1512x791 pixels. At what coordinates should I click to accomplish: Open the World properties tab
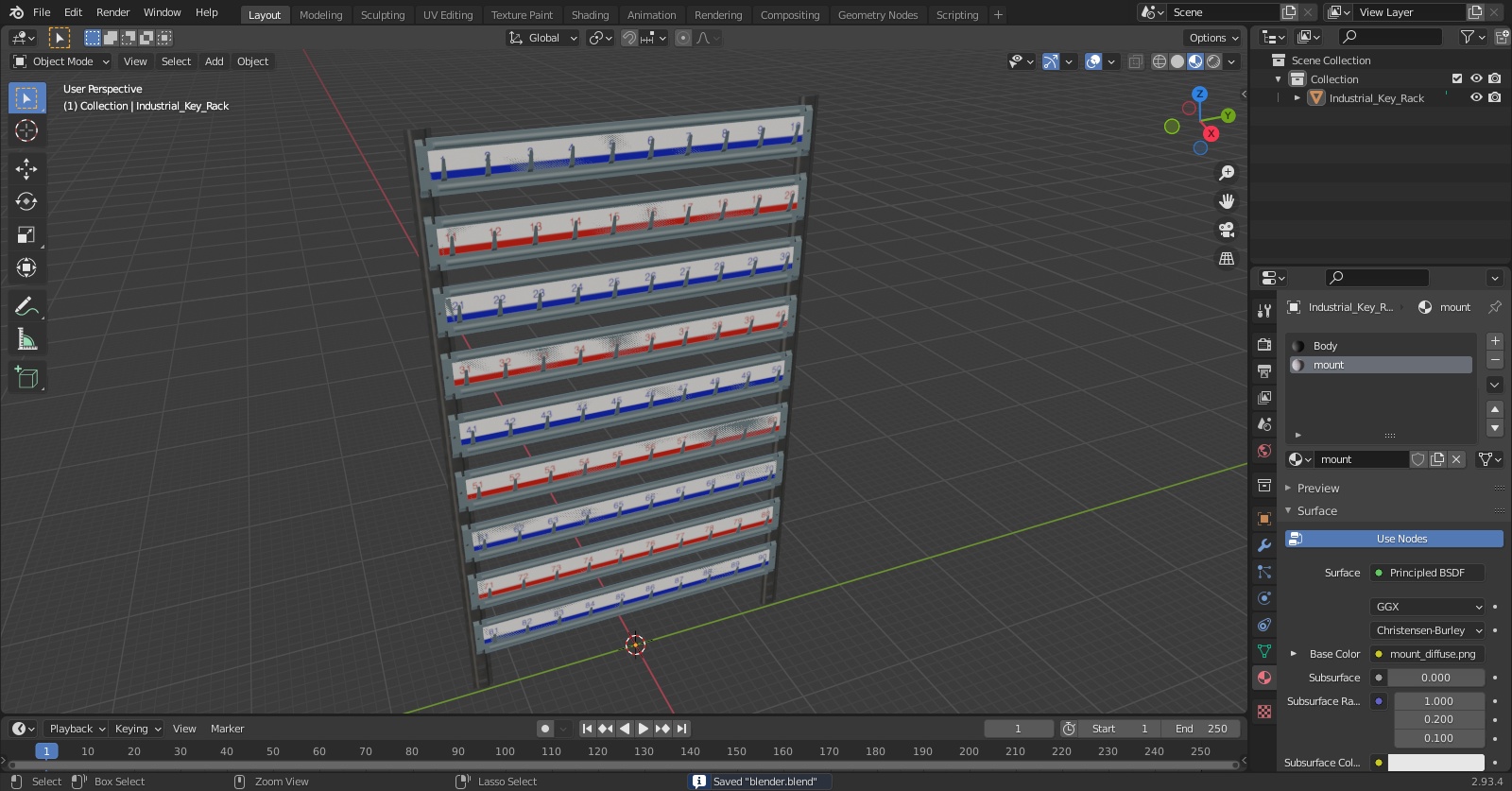click(1264, 450)
